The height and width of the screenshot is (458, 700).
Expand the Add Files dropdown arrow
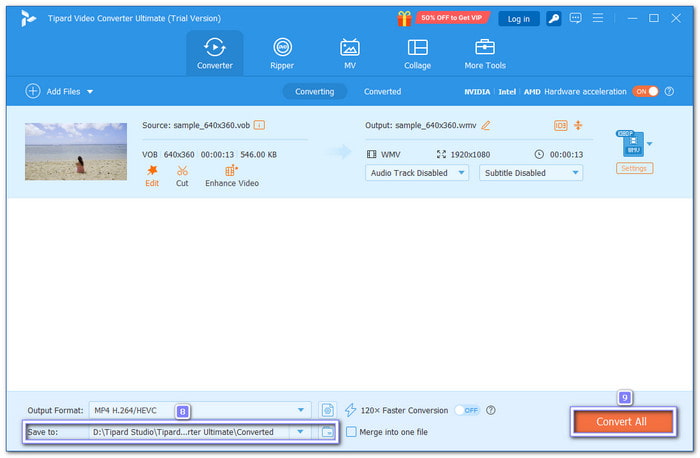90,92
